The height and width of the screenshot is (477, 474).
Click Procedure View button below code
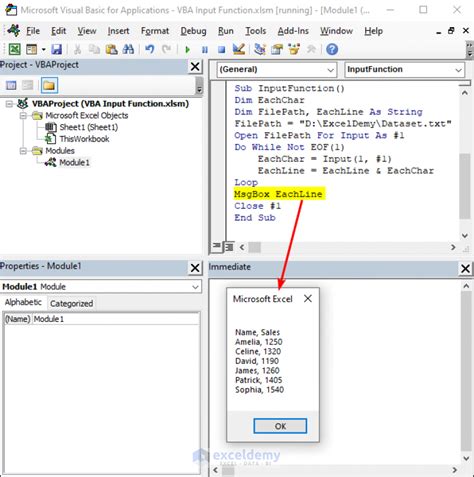217,246
